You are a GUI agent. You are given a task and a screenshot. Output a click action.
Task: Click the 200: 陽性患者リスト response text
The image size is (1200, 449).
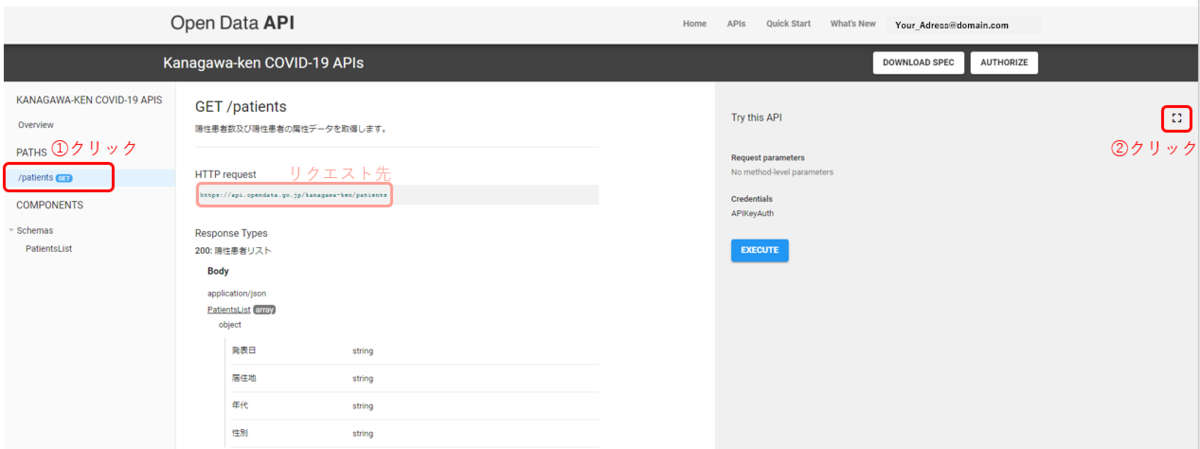tap(233, 251)
